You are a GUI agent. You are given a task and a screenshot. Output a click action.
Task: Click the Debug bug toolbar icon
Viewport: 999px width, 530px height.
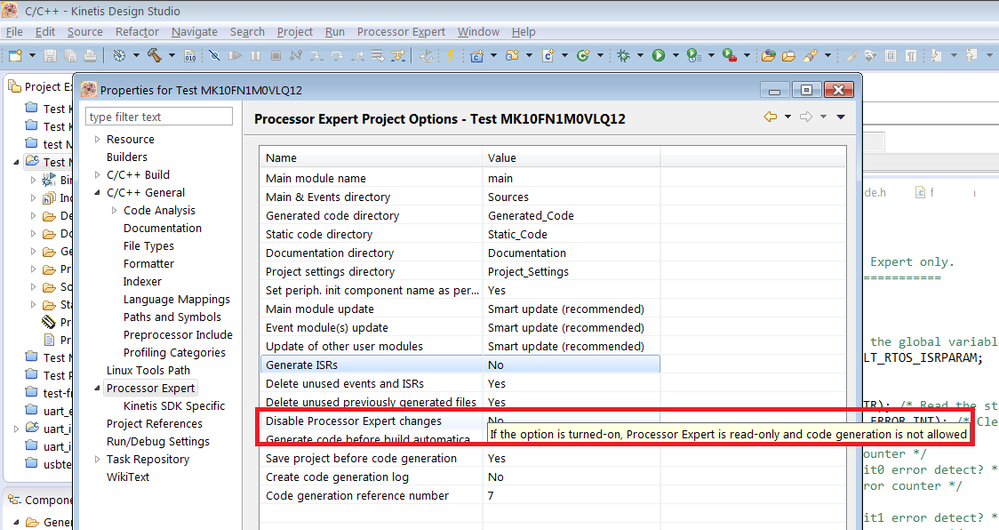coord(624,56)
